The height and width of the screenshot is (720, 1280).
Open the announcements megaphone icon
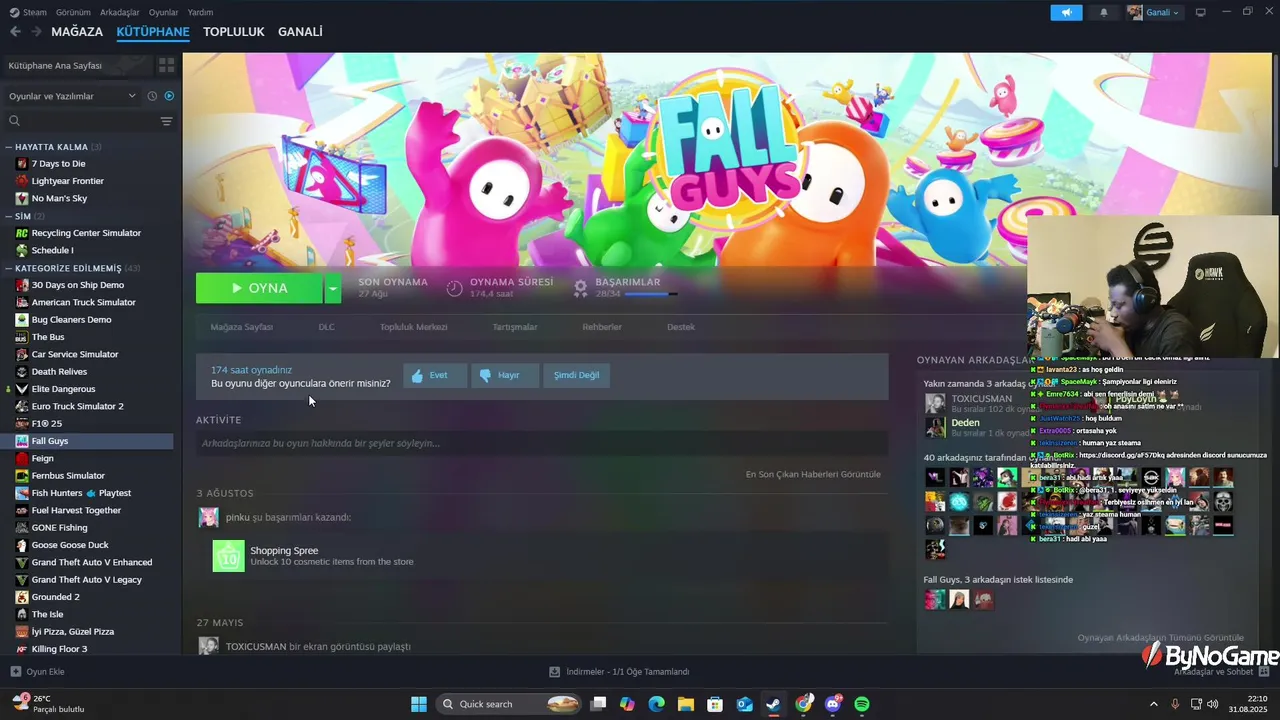pos(1067,12)
